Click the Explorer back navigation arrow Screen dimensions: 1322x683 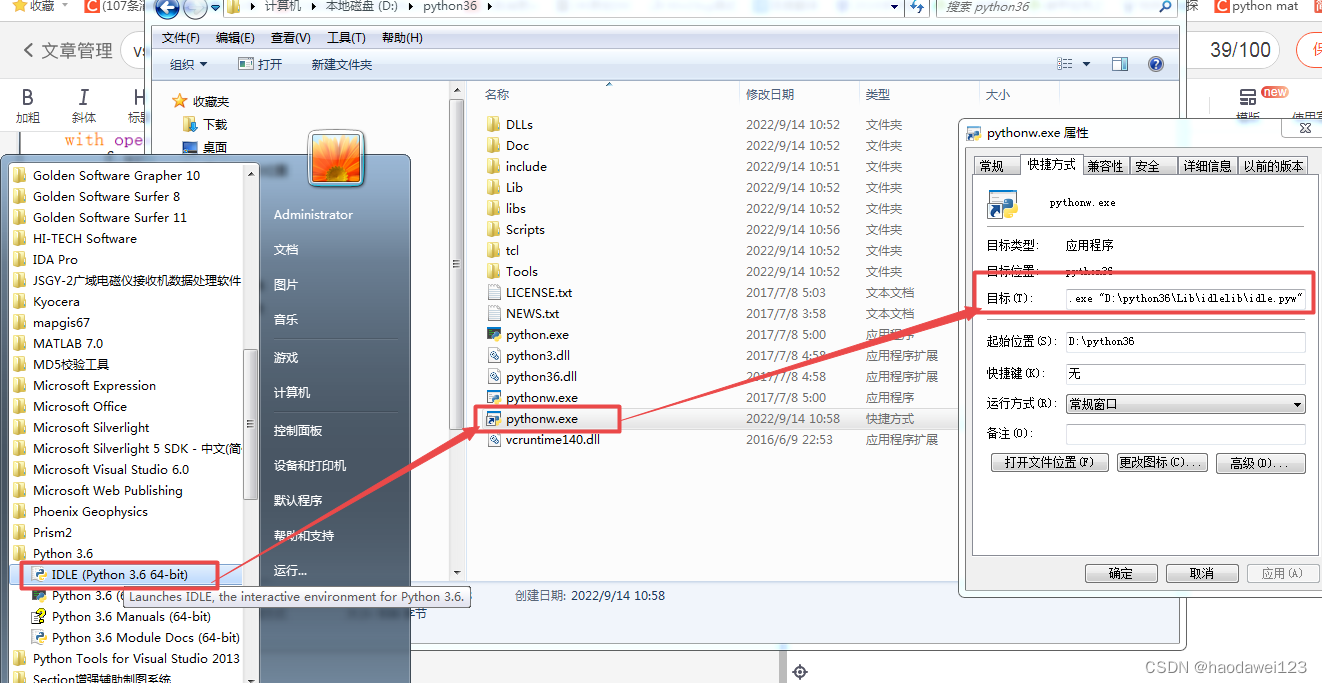coord(168,9)
